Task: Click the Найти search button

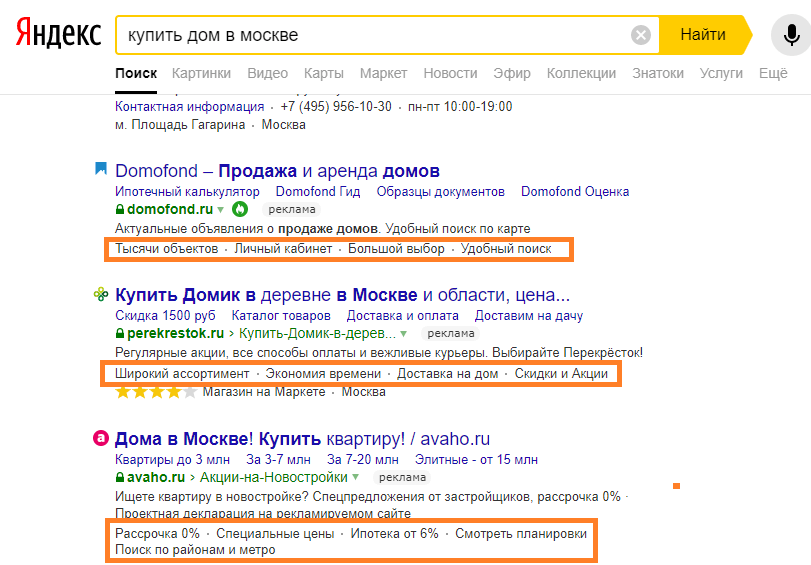Action: click(703, 35)
